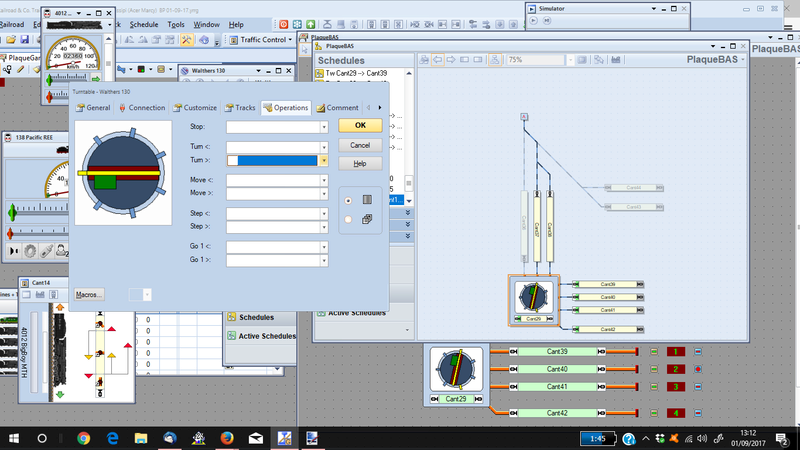Click the highlighted edit mode tools icon
Image resolution: width=800 pixels, height=450 pixels.
pyautogui.click(x=186, y=40)
